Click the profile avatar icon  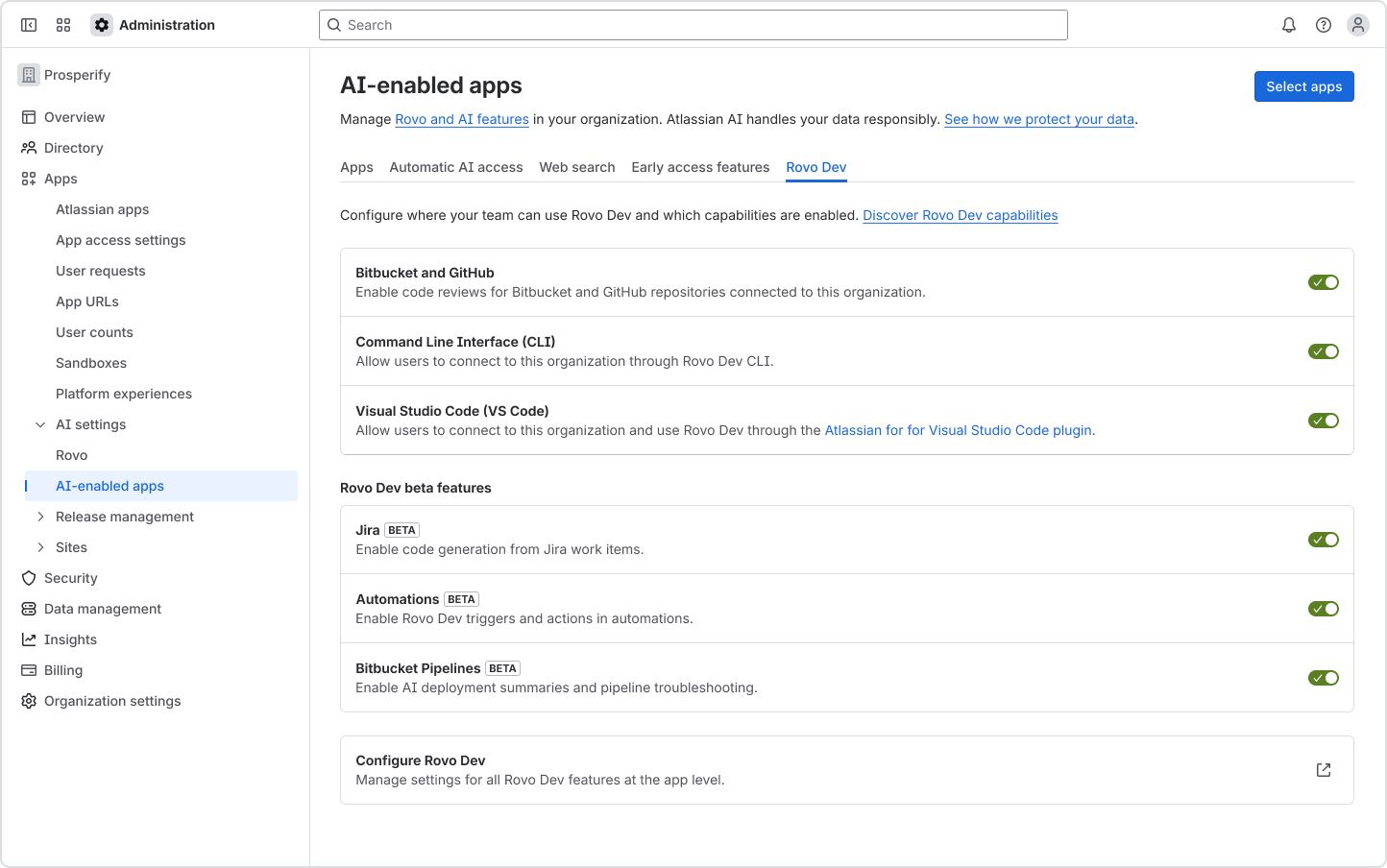click(x=1357, y=25)
